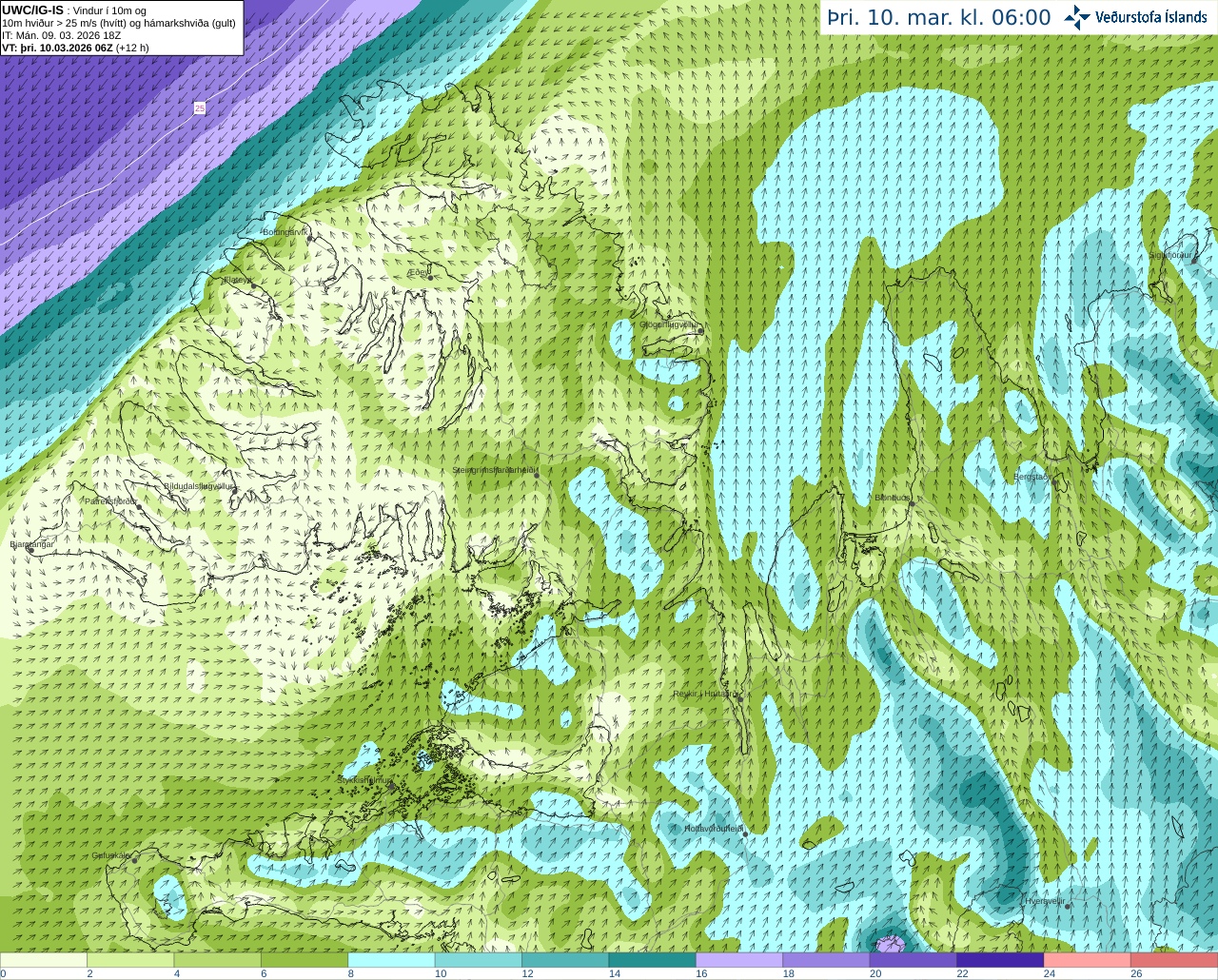The image size is (1218, 980).
Task: Click the Steingrímsfjarðarheiði station marker
Action: 537,474
